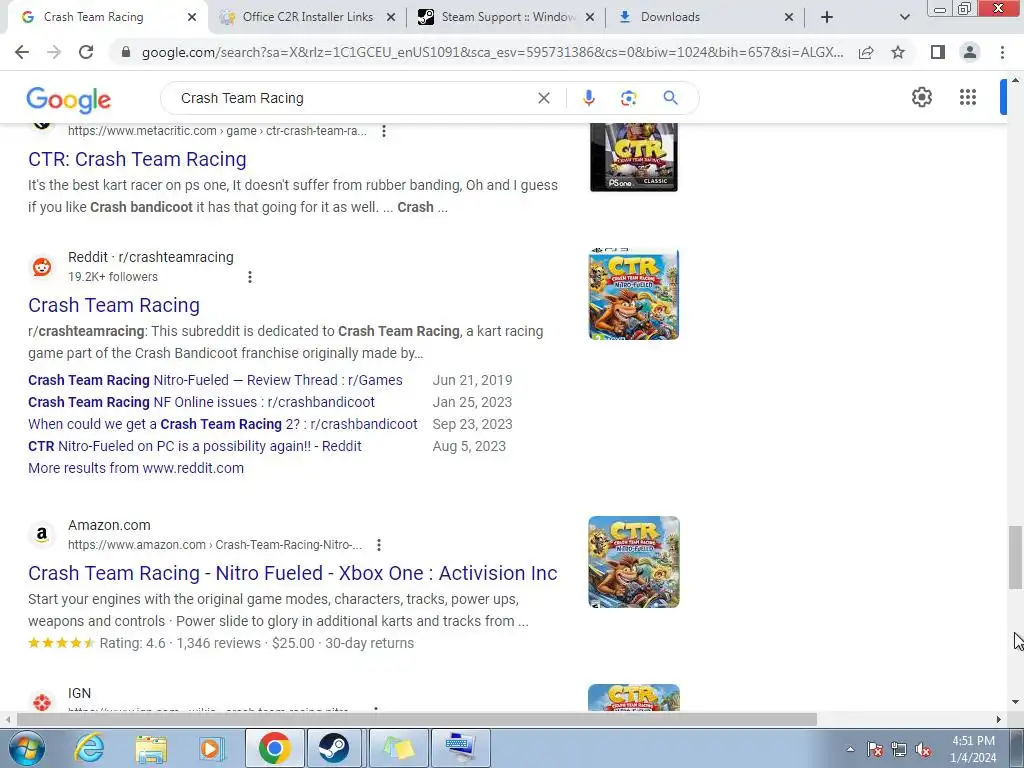Reload the page with the refresh icon
Screen dimensions: 1024x768
(x=86, y=52)
